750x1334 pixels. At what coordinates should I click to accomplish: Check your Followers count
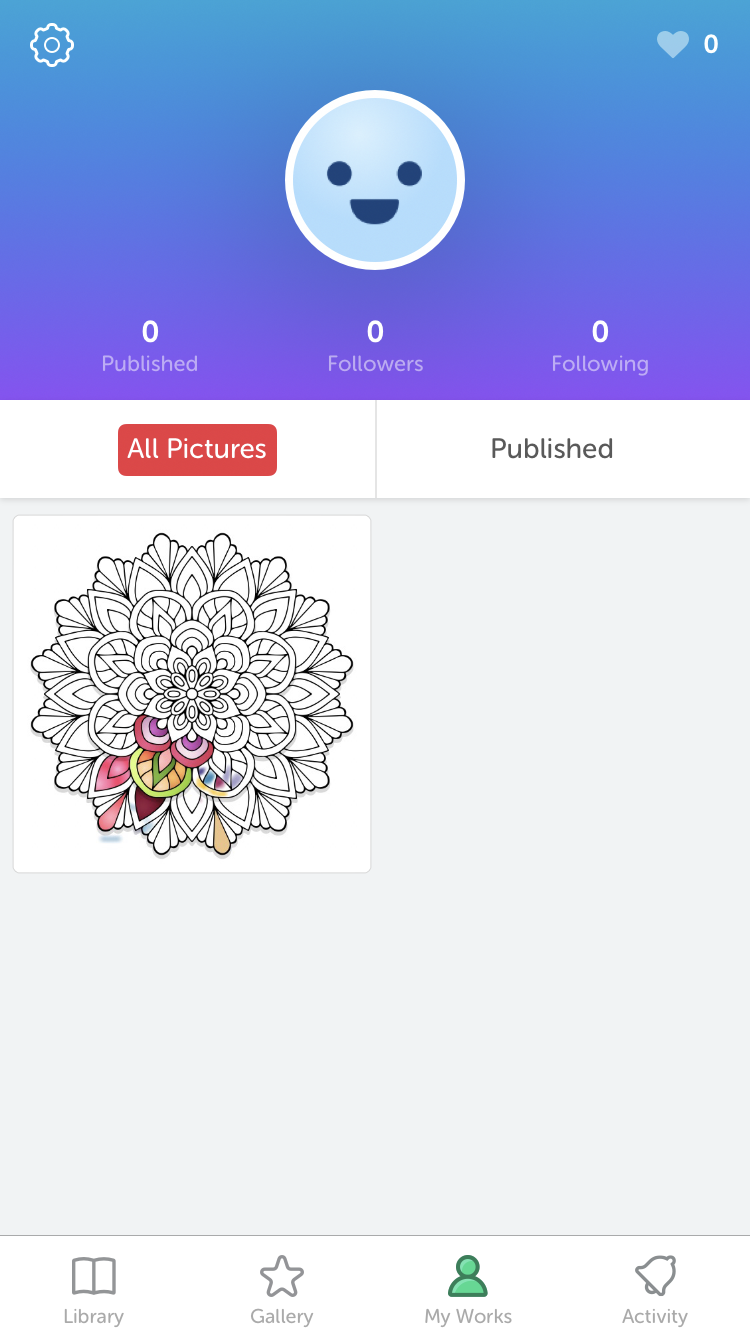375,345
